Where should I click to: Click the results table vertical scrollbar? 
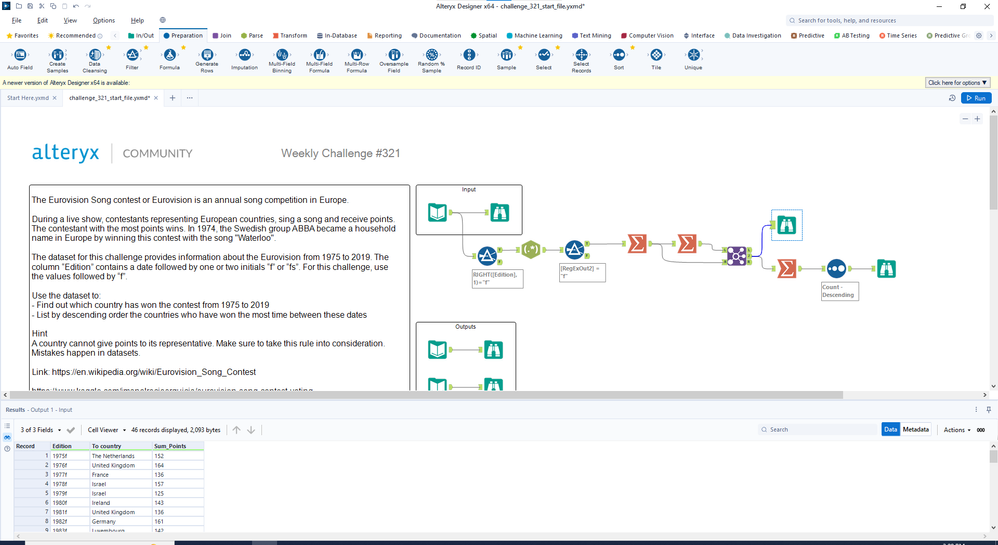[x=993, y=457]
